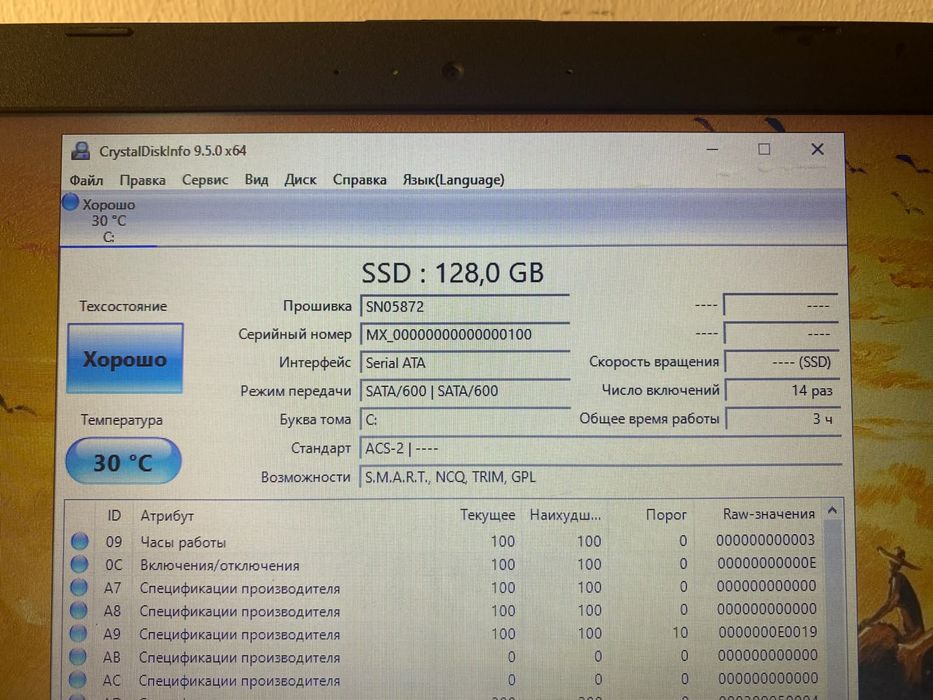Click the ACS-2 standard field
The height and width of the screenshot is (700, 933).
[x=600, y=448]
